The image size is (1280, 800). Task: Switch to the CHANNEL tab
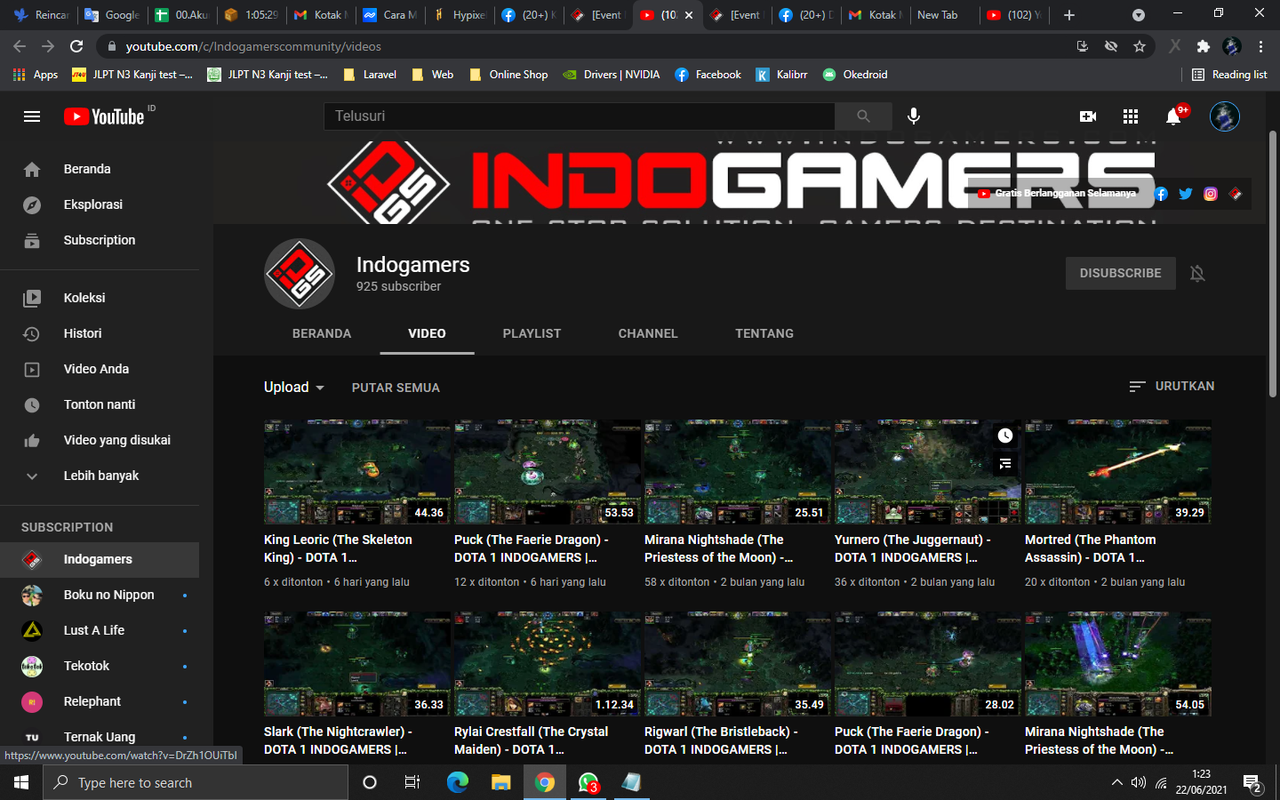coord(648,333)
